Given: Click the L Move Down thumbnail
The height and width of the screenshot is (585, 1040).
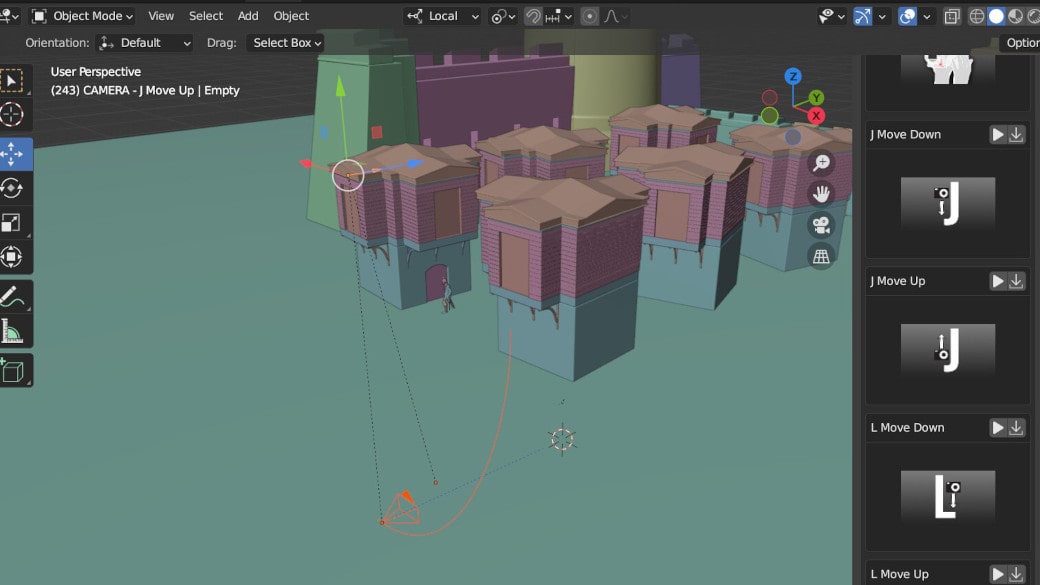Looking at the screenshot, I should point(947,496).
